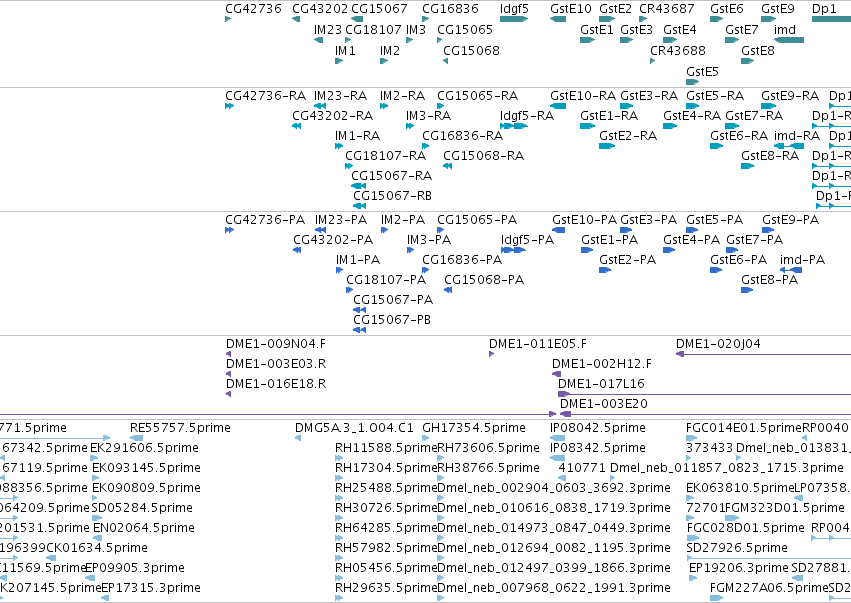Image resolution: width=851 pixels, height=603 pixels.
Task: Click the IP08342.5prime EST label
Action: point(598,448)
